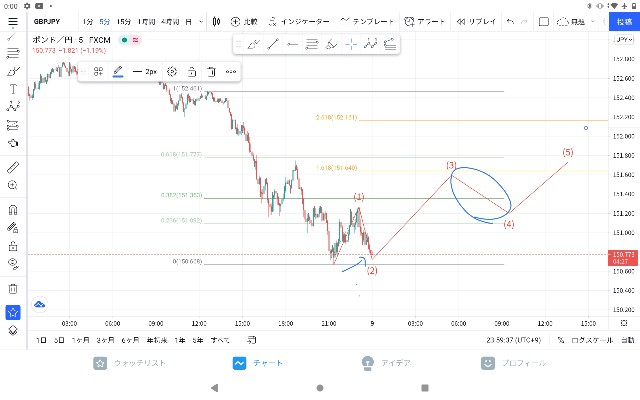This screenshot has height=400, width=640.
Task: Lock the selected drawing
Action: [x=192, y=72]
